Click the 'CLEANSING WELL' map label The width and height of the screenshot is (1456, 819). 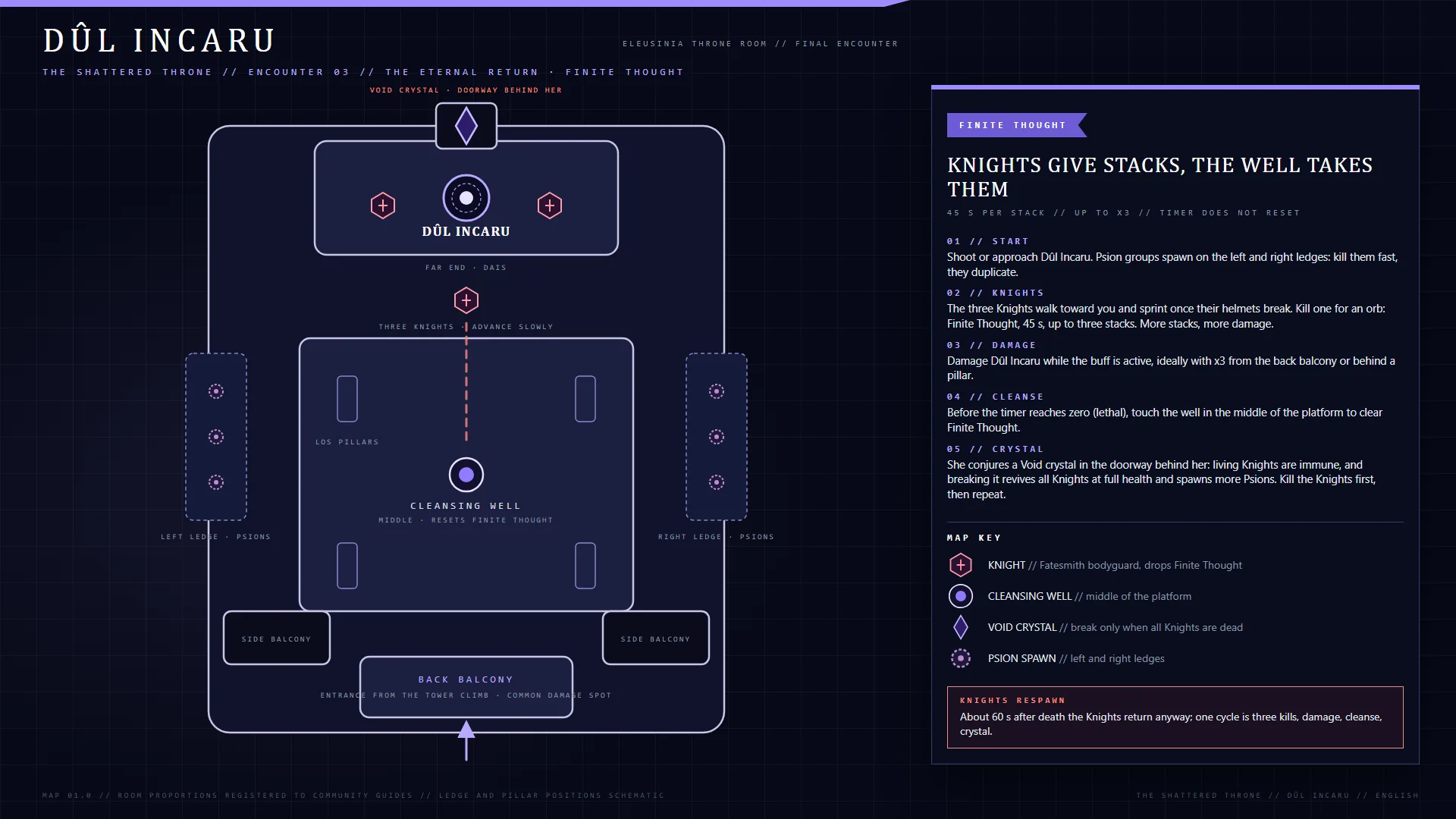coord(466,506)
